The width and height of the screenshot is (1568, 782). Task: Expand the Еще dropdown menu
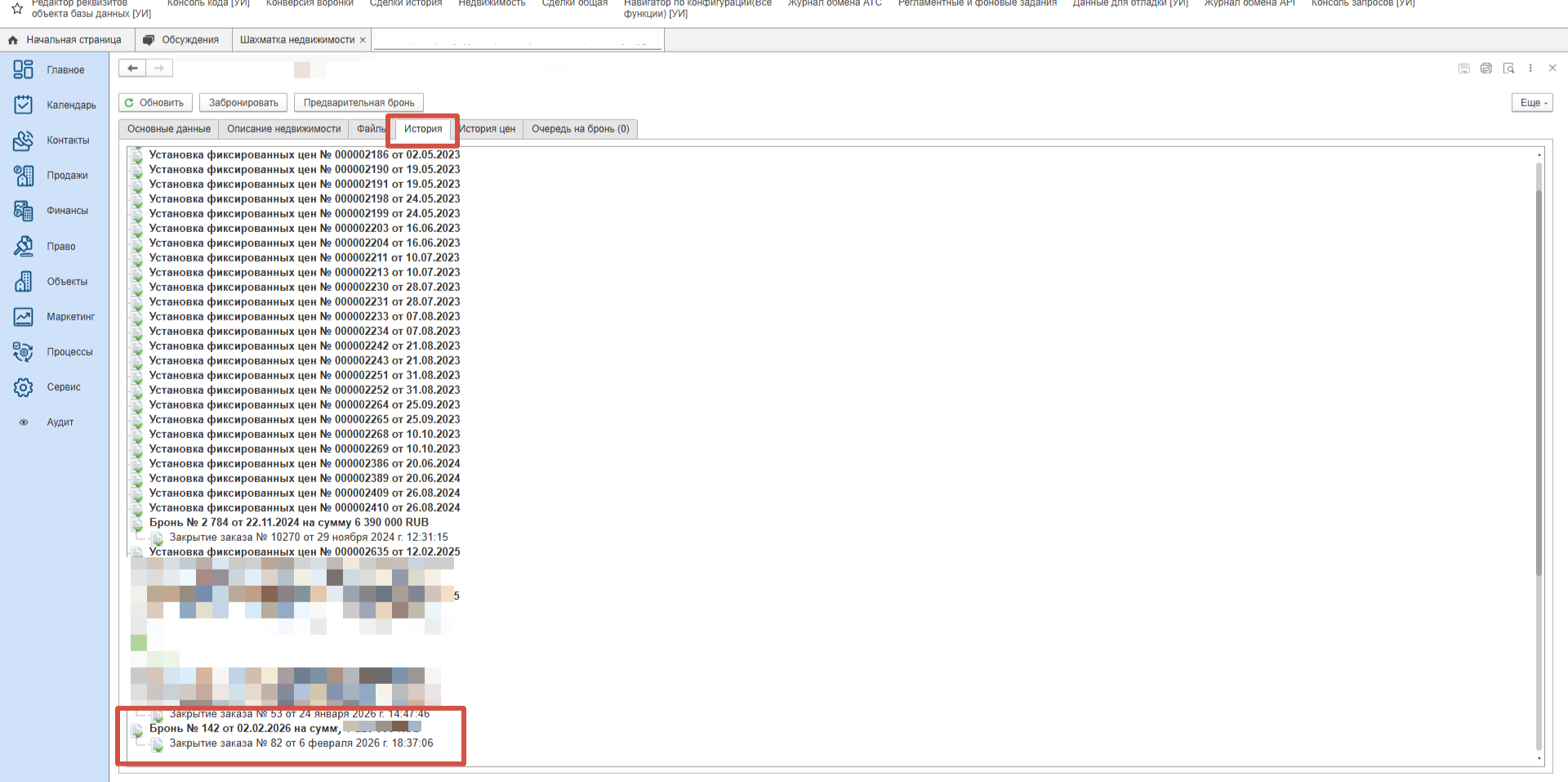[x=1532, y=103]
